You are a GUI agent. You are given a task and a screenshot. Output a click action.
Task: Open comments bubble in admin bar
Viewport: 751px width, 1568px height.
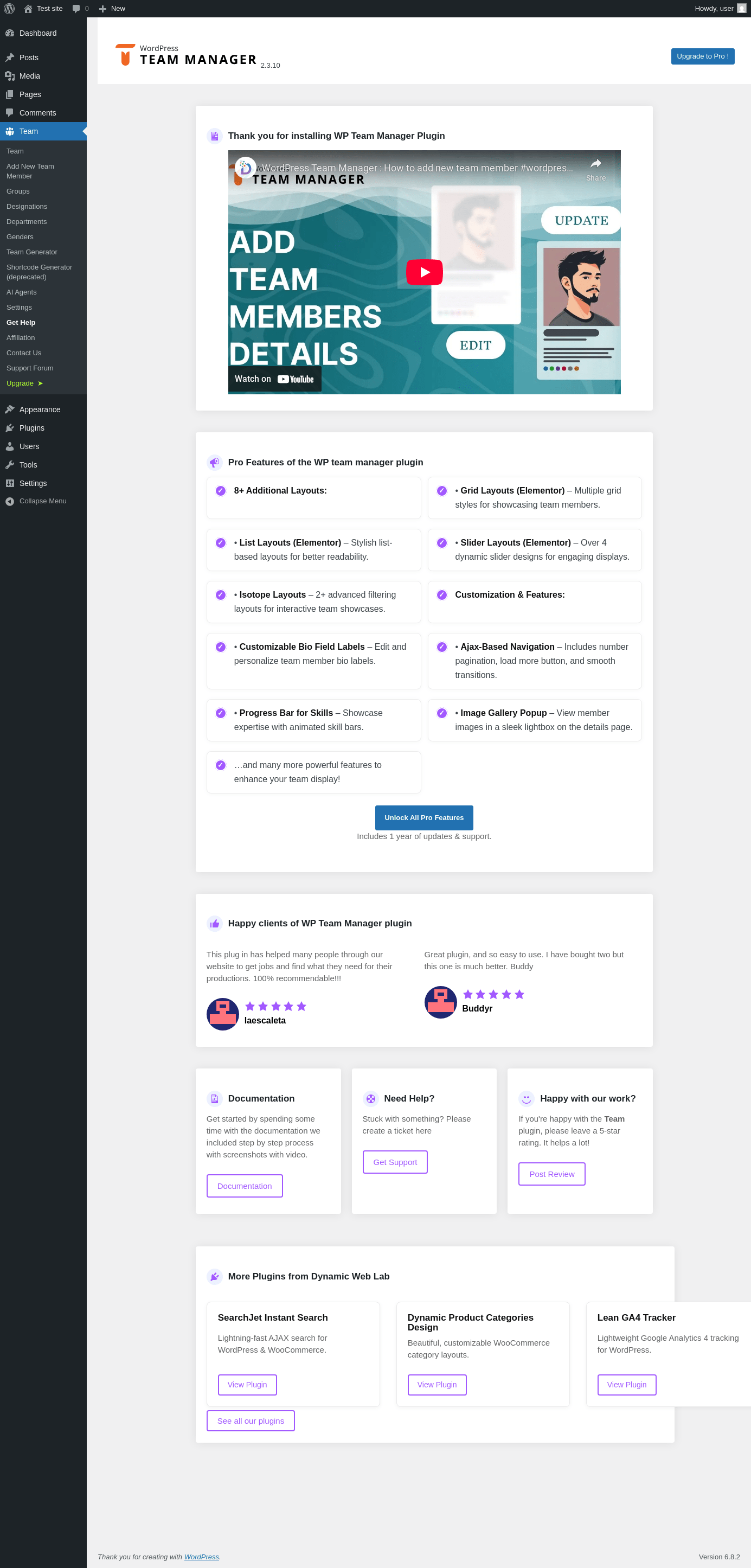80,9
